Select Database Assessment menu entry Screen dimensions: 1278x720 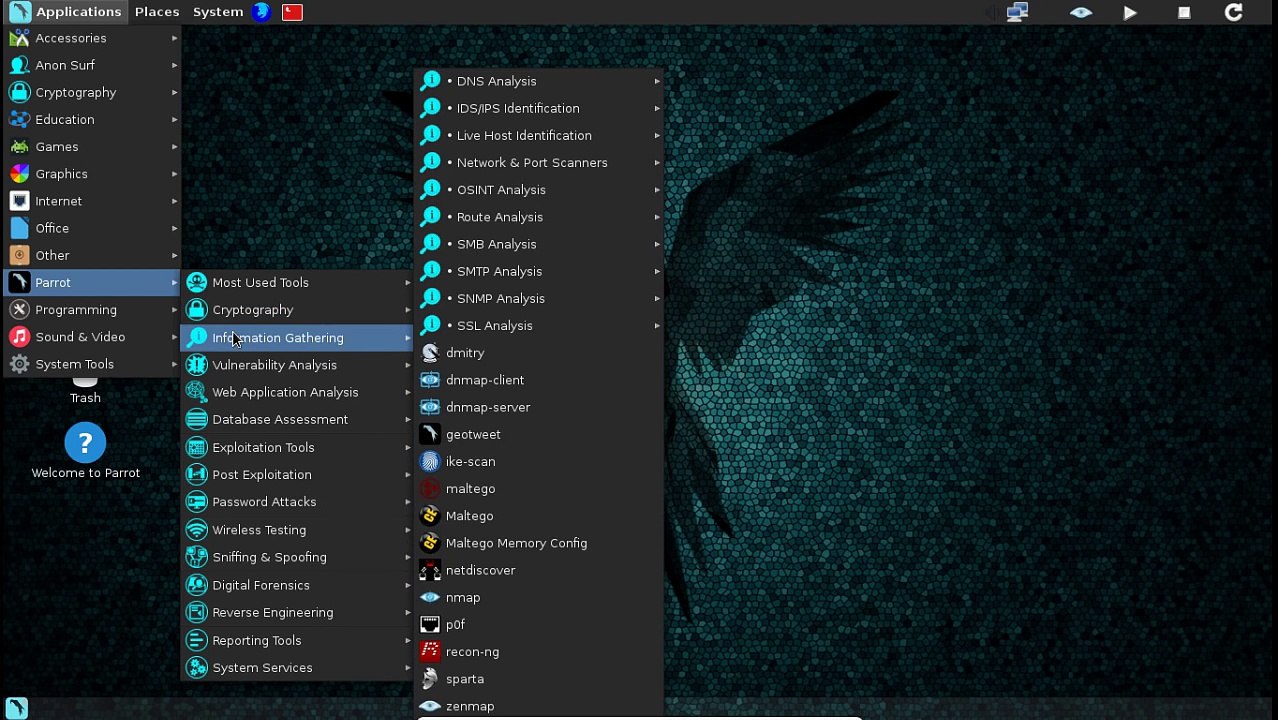297,419
